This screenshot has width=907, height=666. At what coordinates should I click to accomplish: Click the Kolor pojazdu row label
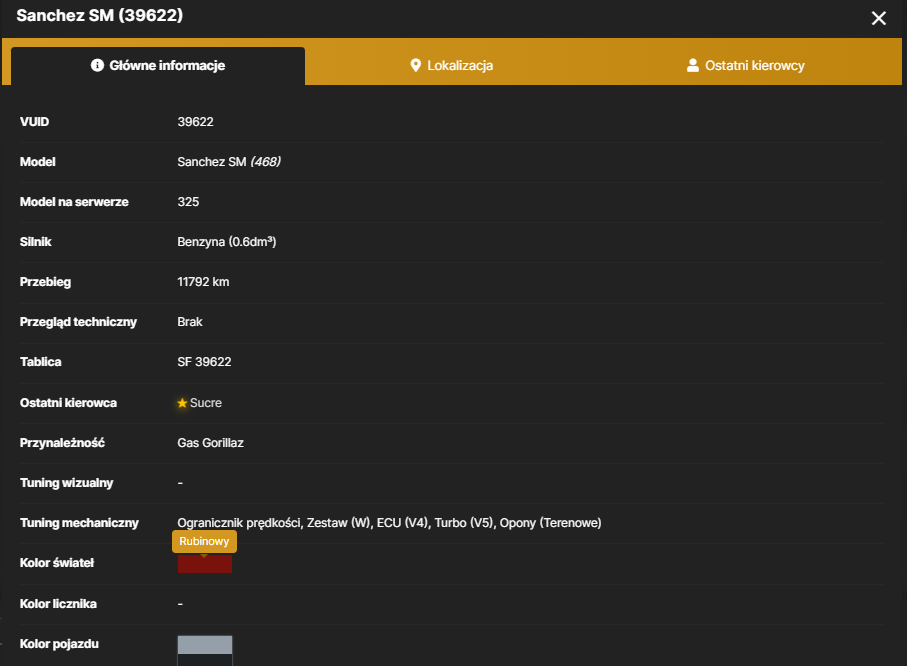click(x=59, y=644)
